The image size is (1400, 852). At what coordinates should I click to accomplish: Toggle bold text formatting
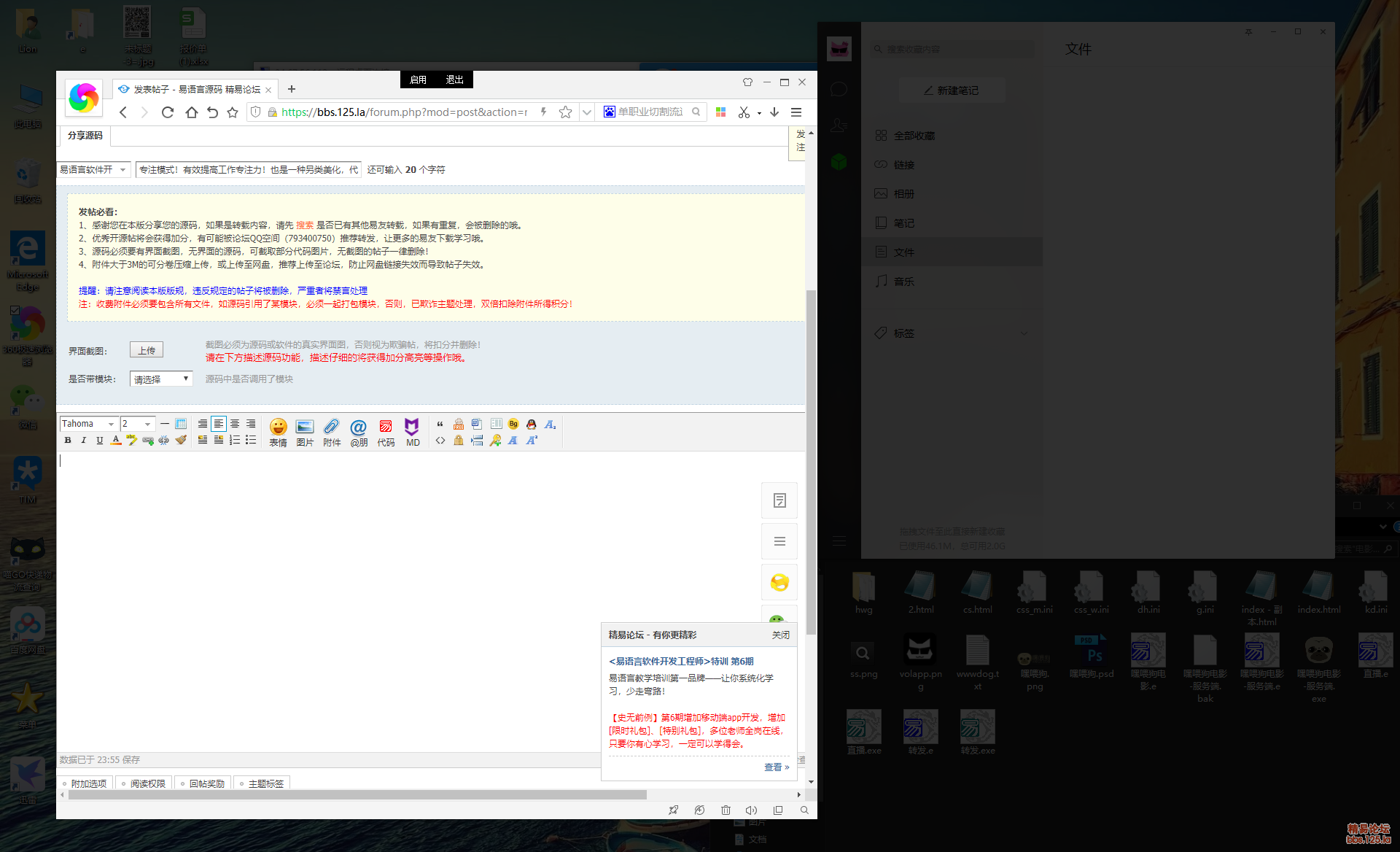pyautogui.click(x=68, y=440)
